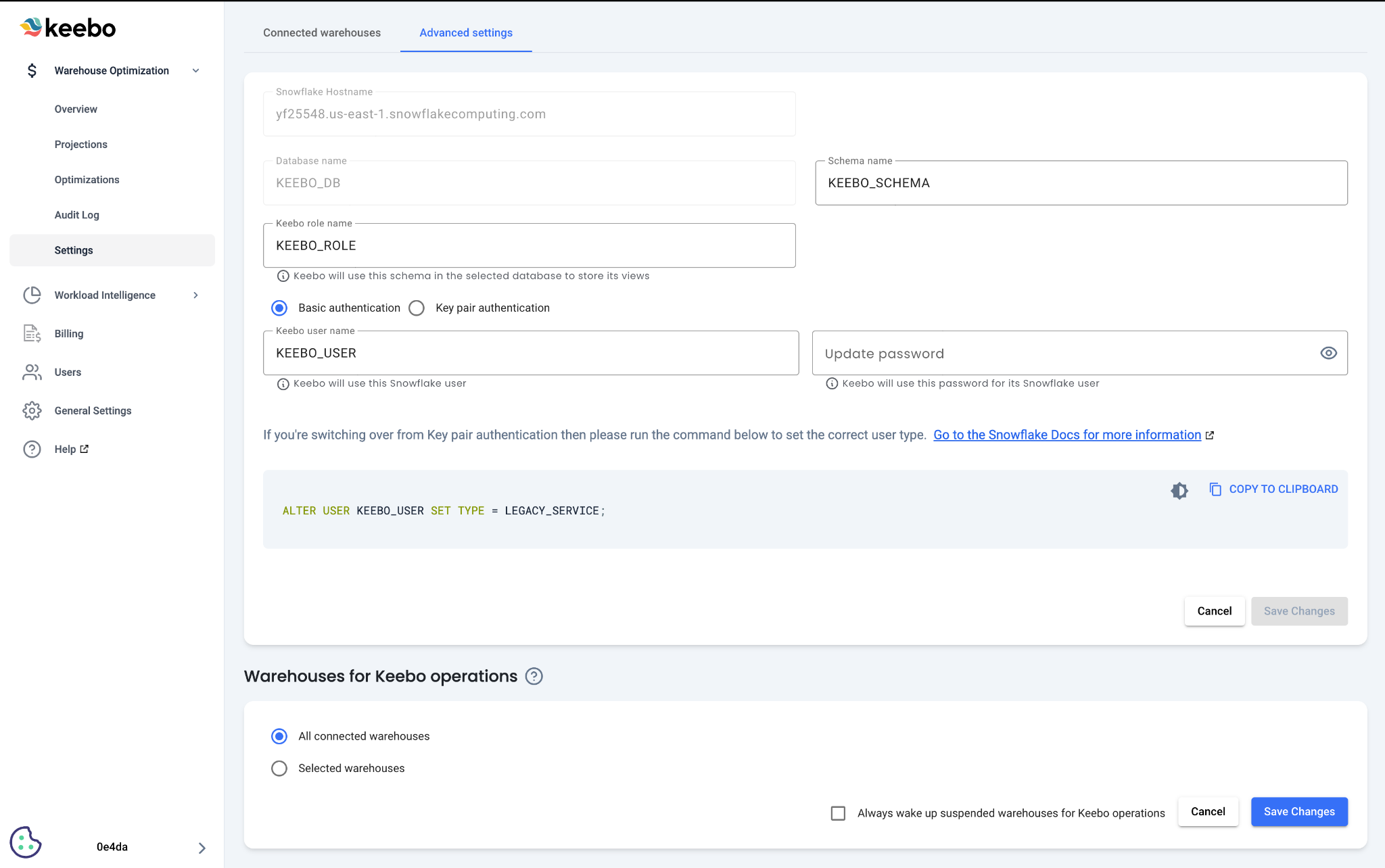Click the Keebo logo
Image resolution: width=1385 pixels, height=868 pixels.
pyautogui.click(x=68, y=28)
